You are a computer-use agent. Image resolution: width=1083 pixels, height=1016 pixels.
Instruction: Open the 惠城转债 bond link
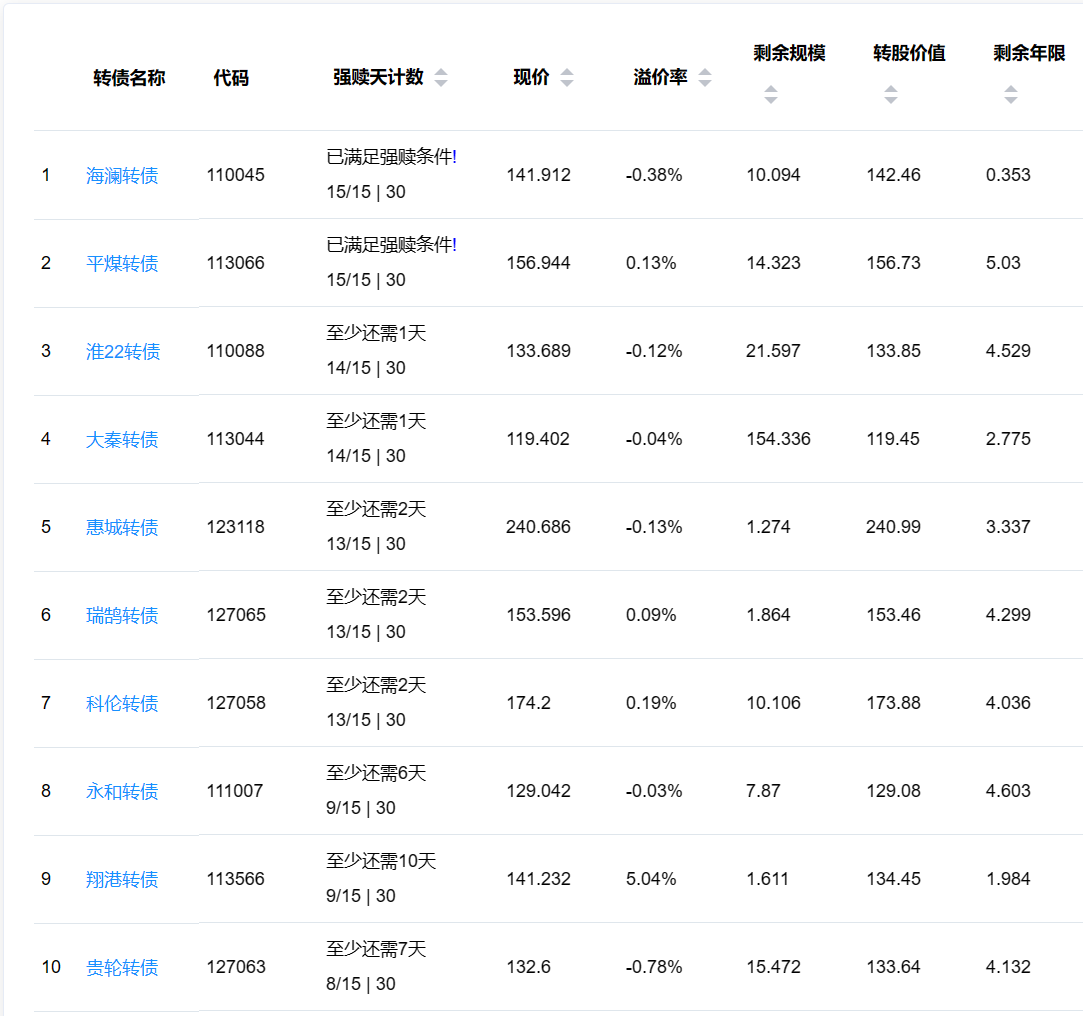pos(122,528)
